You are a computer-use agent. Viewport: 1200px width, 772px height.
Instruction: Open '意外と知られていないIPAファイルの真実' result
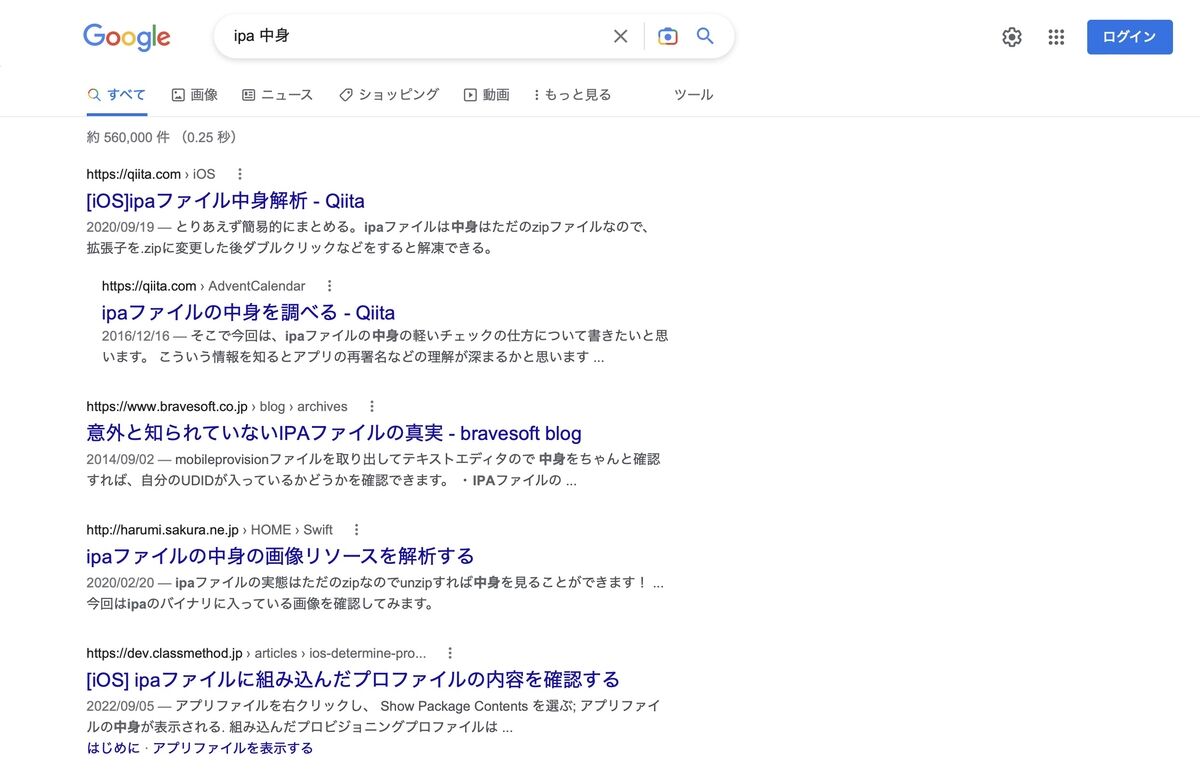click(334, 433)
